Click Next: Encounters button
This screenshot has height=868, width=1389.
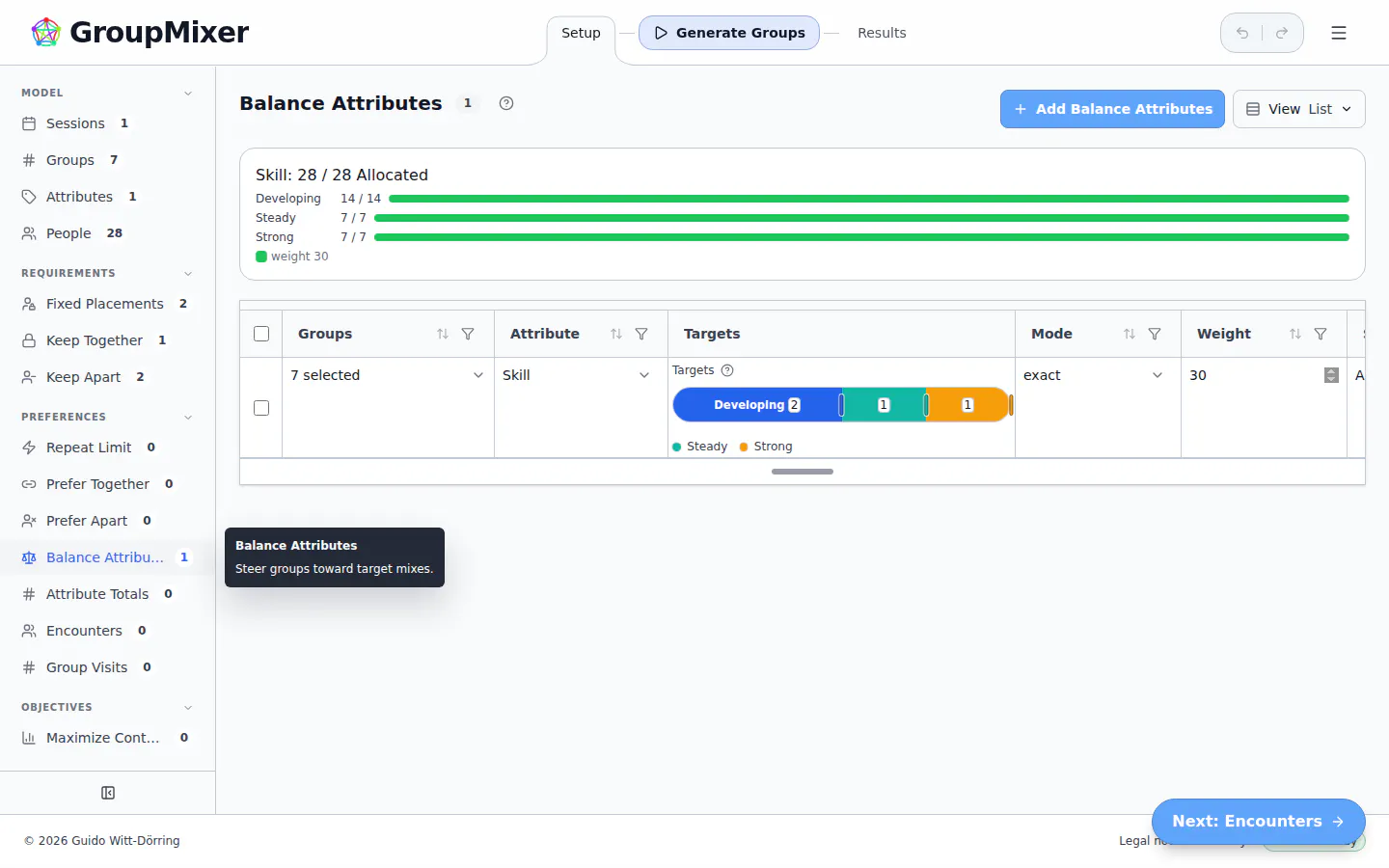coord(1258,822)
